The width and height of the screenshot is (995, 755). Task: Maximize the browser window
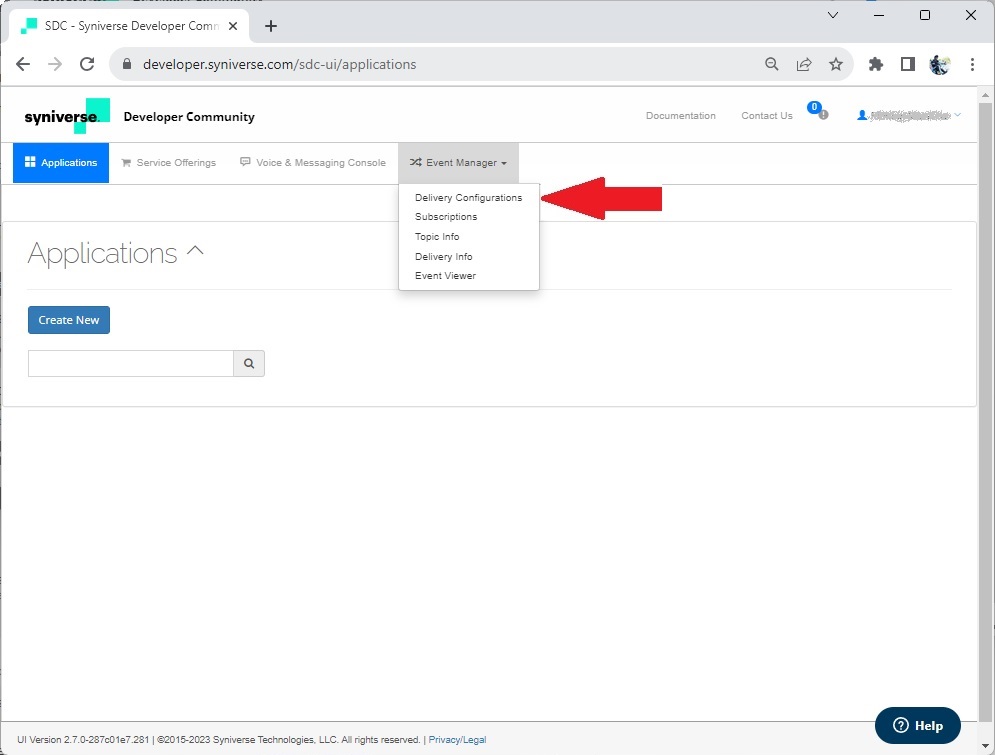click(x=925, y=15)
